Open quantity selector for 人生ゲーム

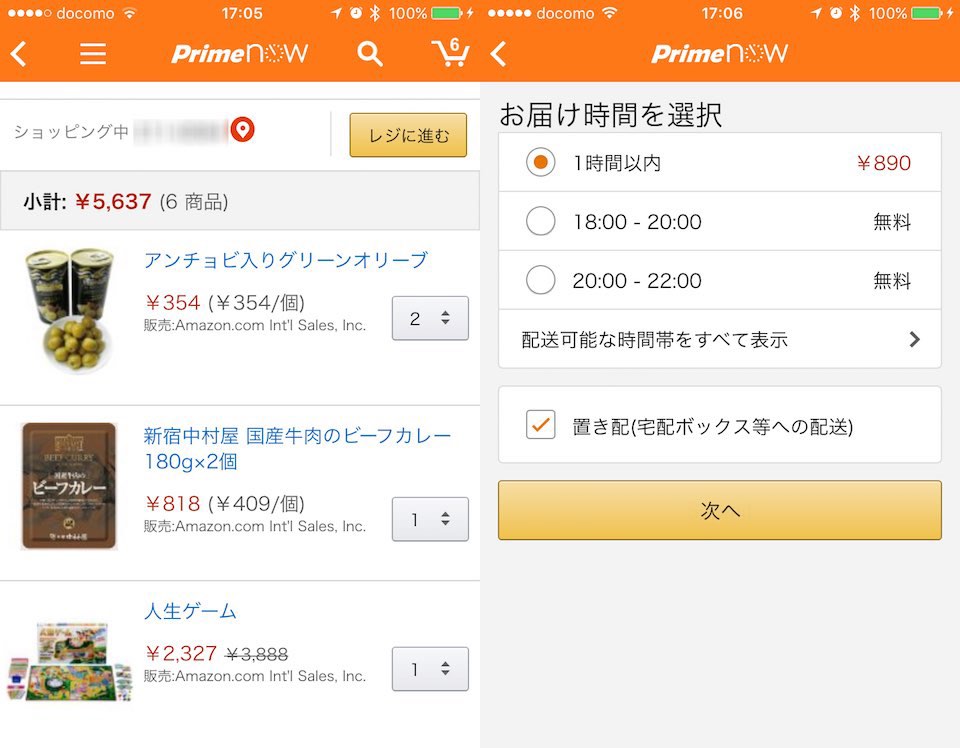tap(430, 669)
